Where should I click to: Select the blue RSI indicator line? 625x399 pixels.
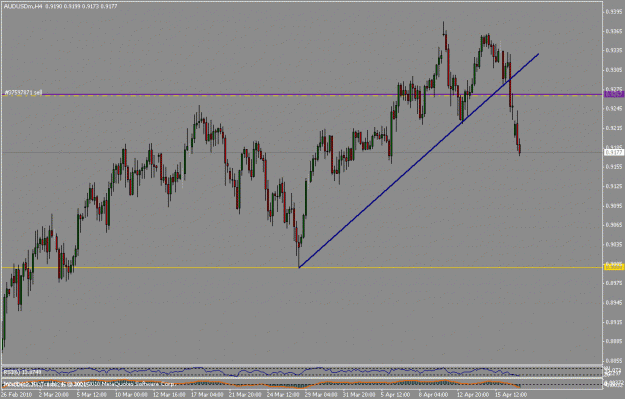pos(261,371)
